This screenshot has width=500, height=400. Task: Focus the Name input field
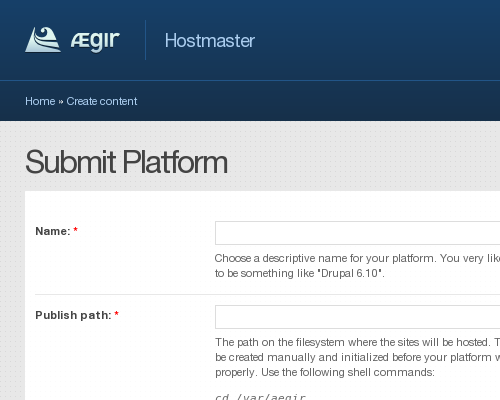click(357, 233)
